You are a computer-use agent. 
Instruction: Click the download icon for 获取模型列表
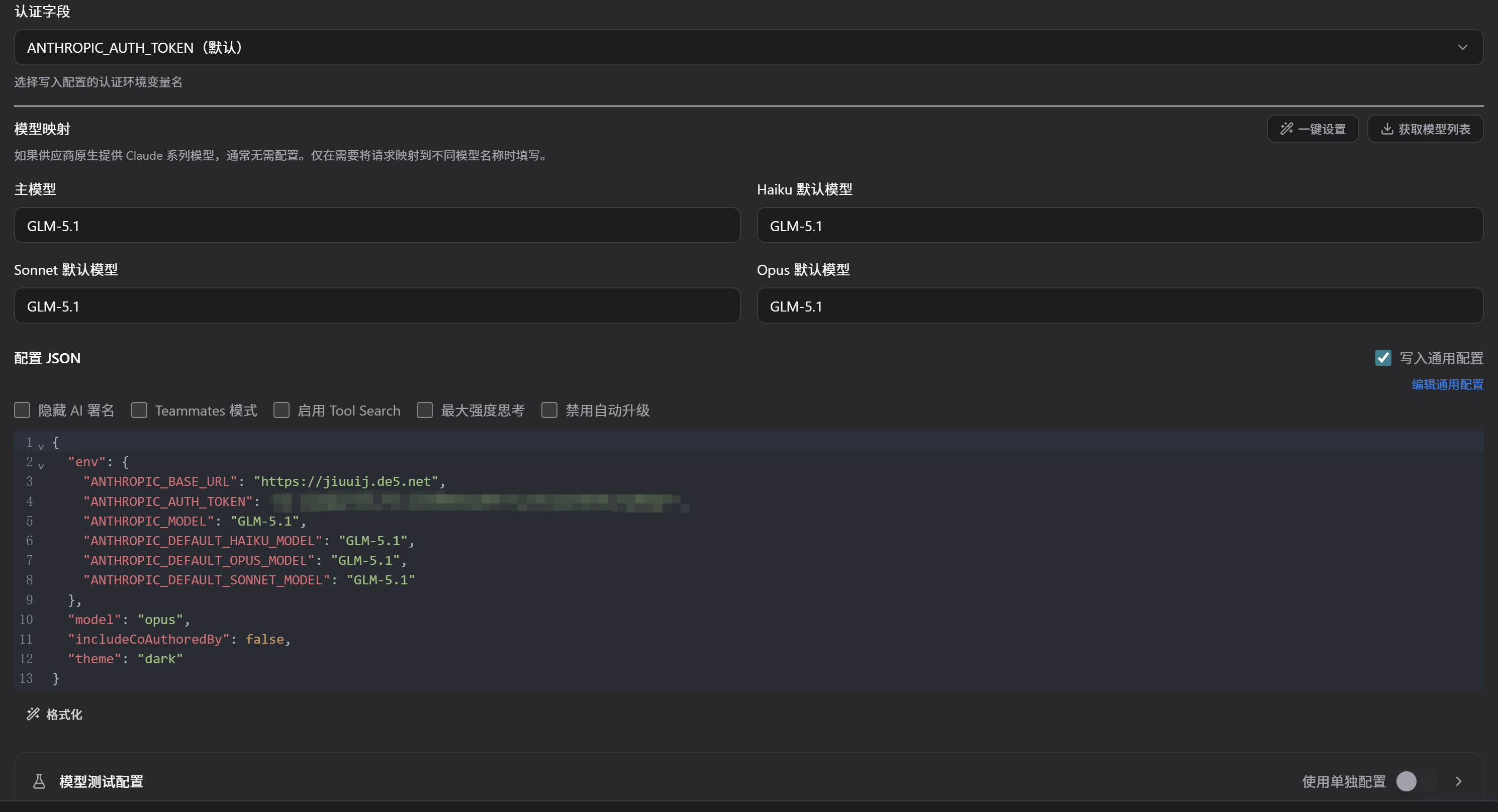(x=1387, y=129)
